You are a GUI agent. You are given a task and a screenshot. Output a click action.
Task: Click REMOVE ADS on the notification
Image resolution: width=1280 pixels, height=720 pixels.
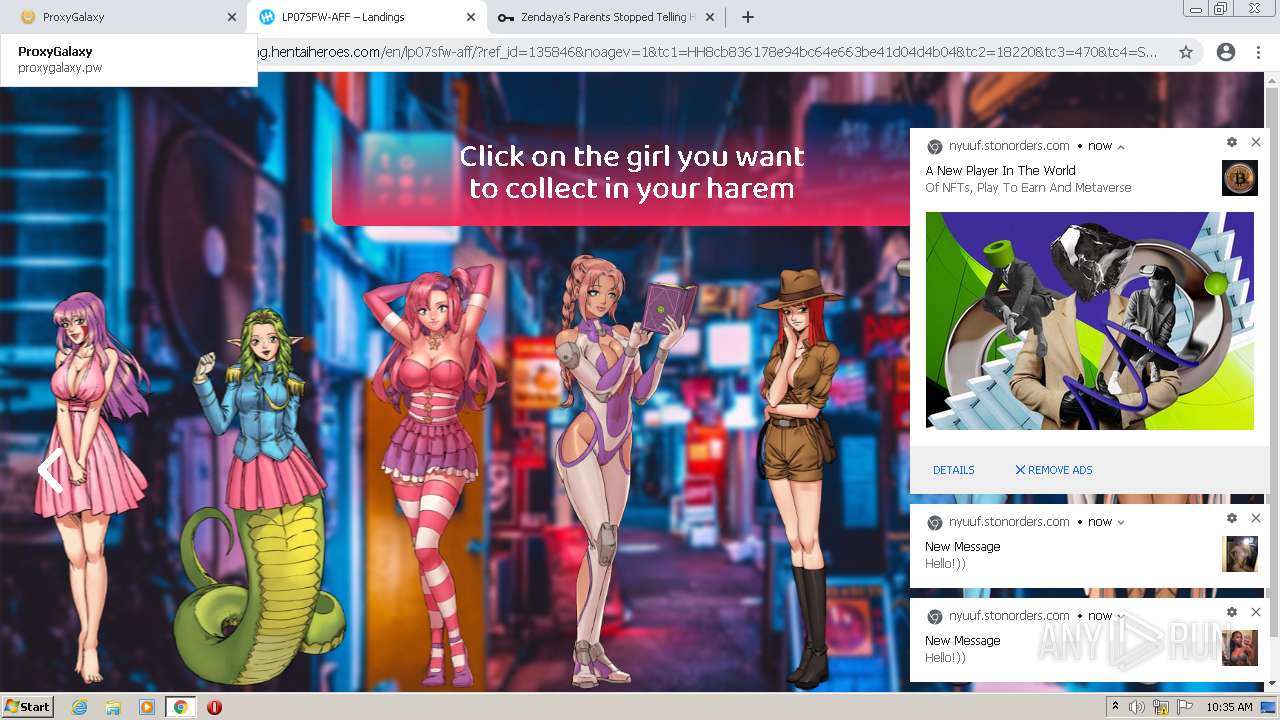[x=1054, y=470]
